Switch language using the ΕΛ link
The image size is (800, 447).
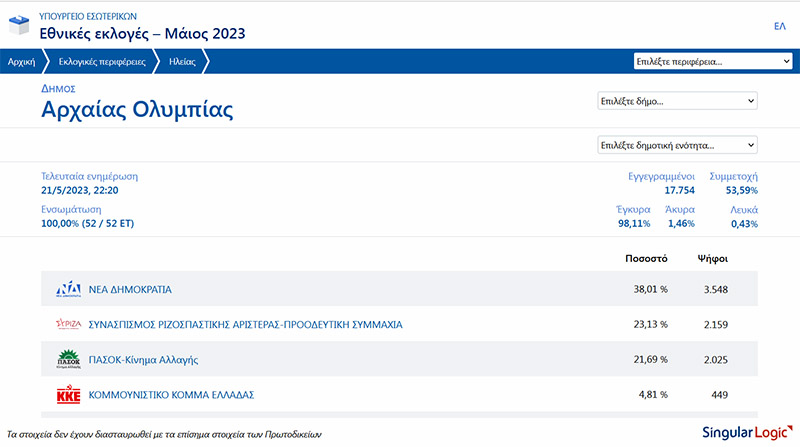[779, 26]
